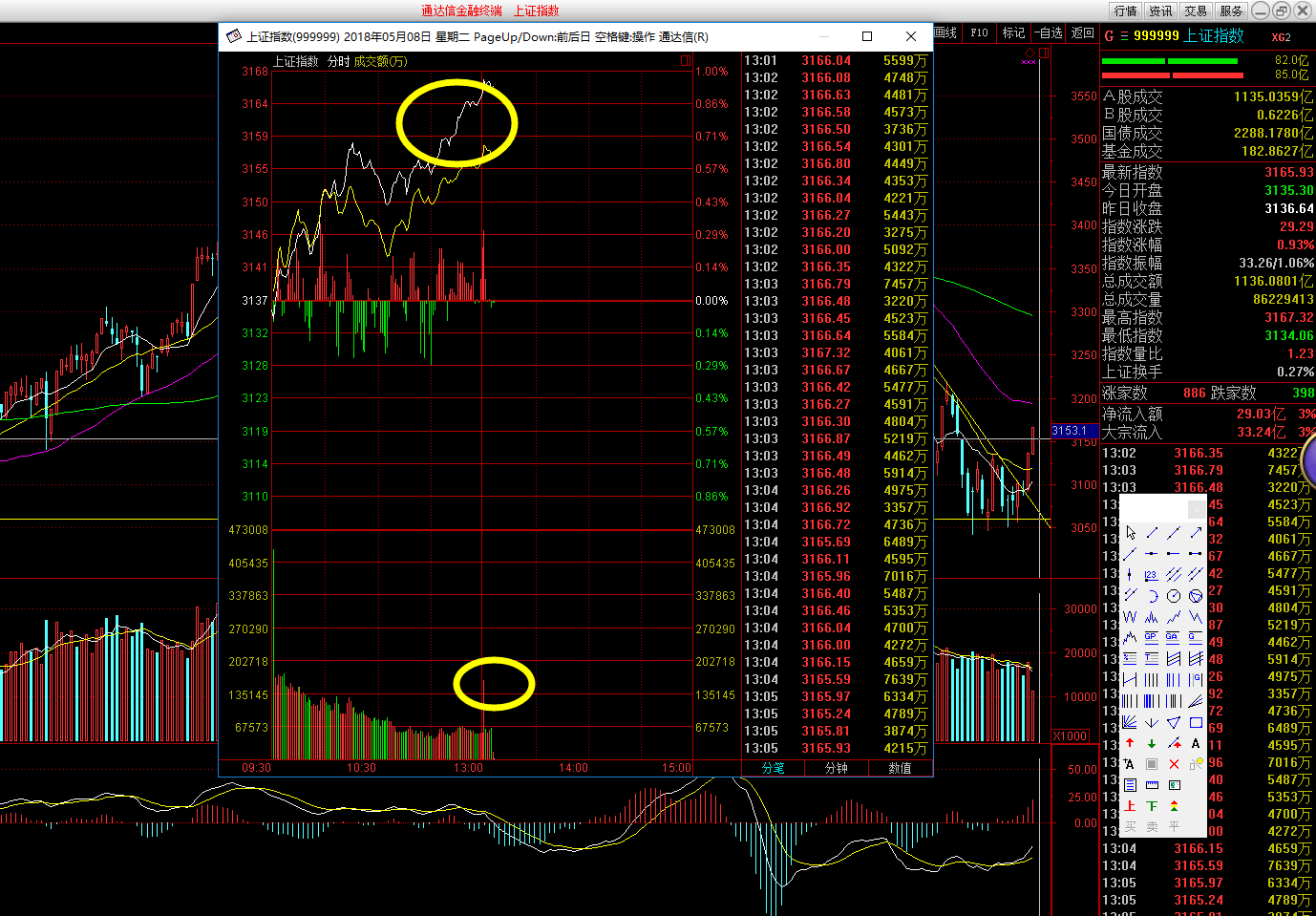Viewport: 1316px width, 916px height.
Task: Open the 资讯 menu
Action: (x=1160, y=11)
